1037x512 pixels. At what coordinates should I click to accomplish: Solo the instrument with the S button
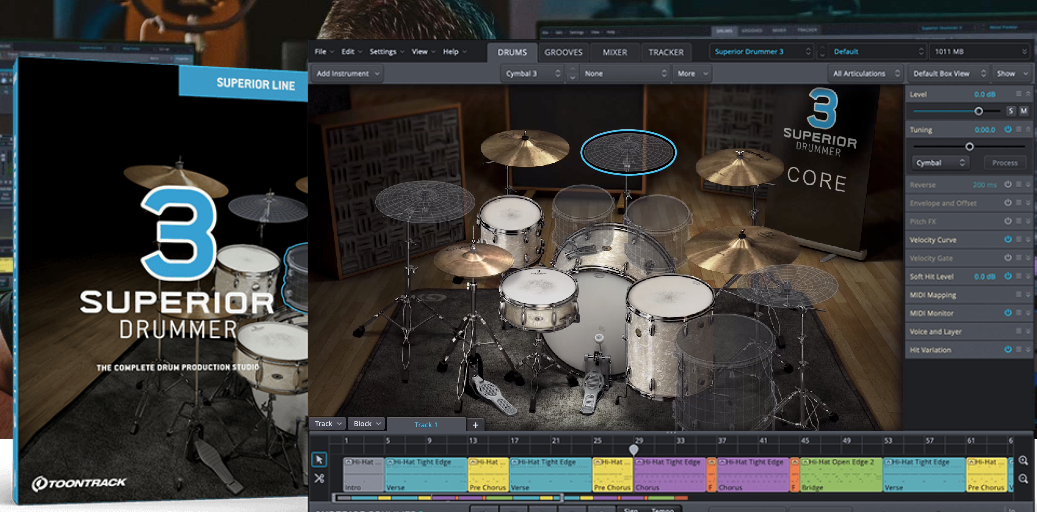coord(1011,111)
